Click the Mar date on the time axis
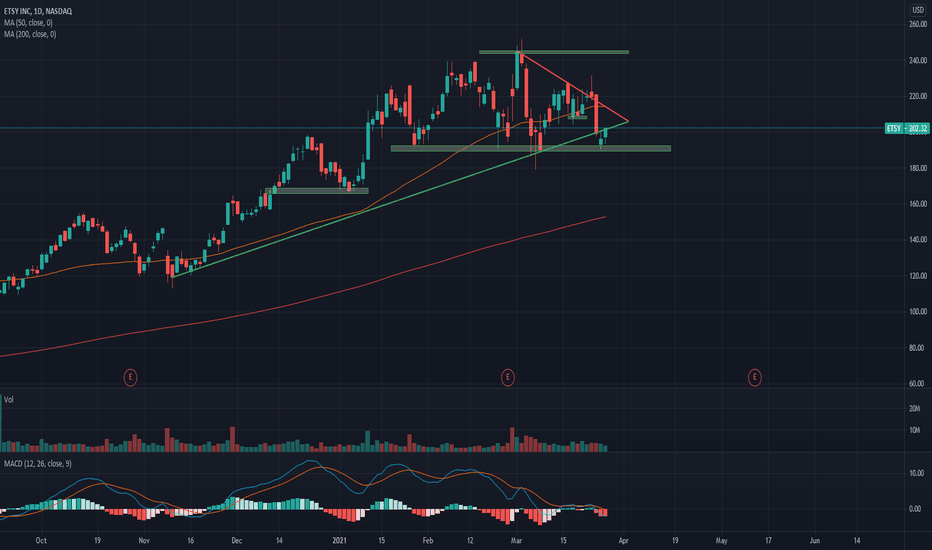Viewport: 932px width, 550px height. click(x=517, y=540)
